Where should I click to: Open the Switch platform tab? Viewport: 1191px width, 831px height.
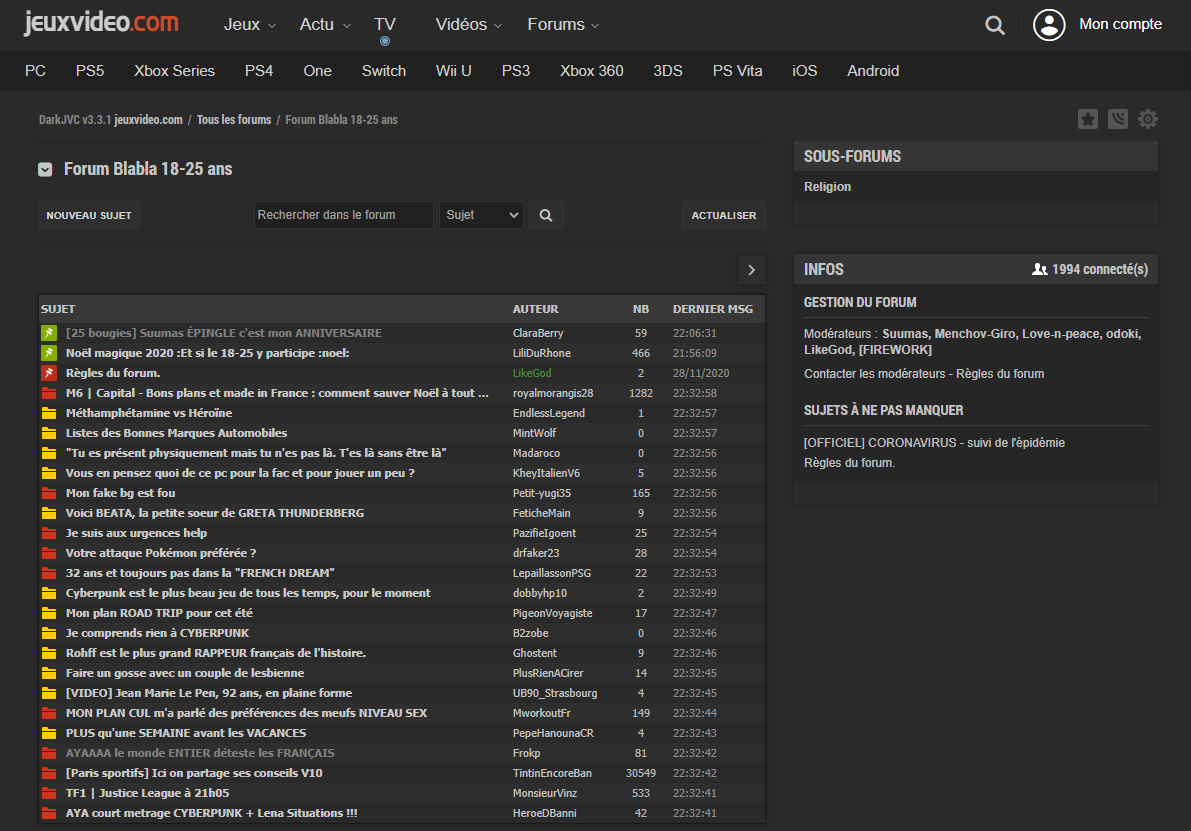[x=384, y=71]
